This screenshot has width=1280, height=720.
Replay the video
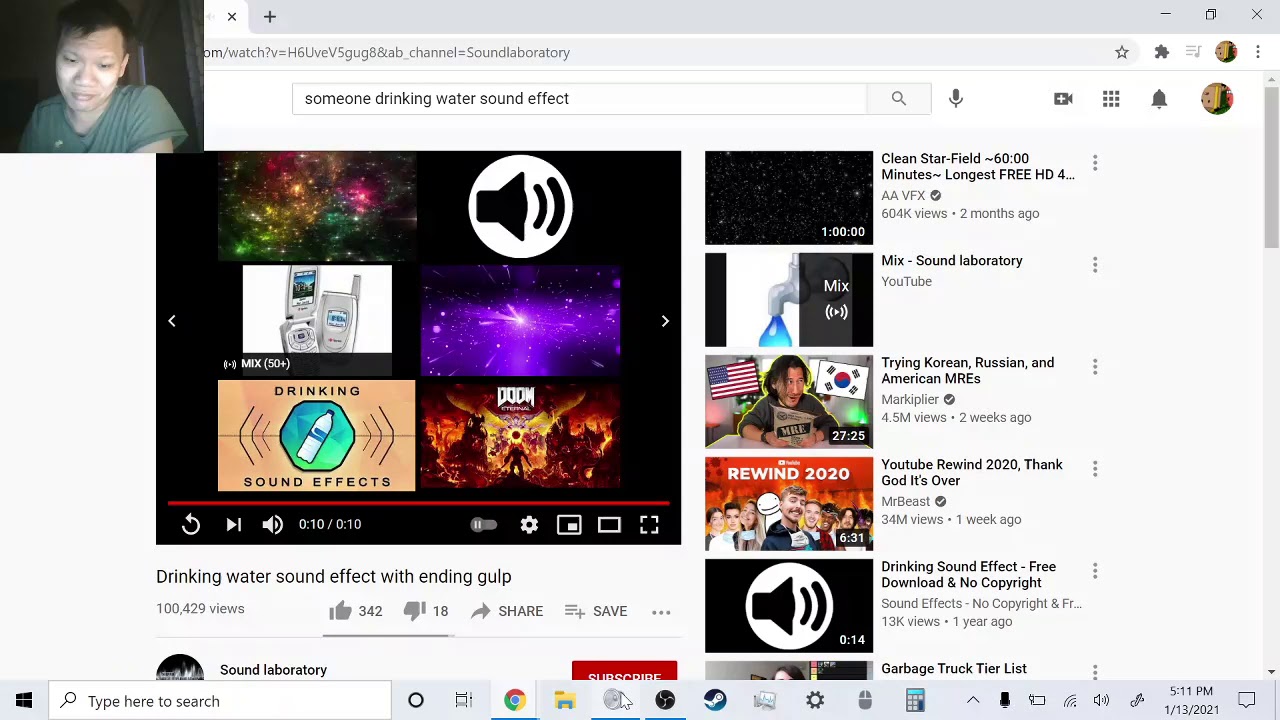(x=191, y=524)
